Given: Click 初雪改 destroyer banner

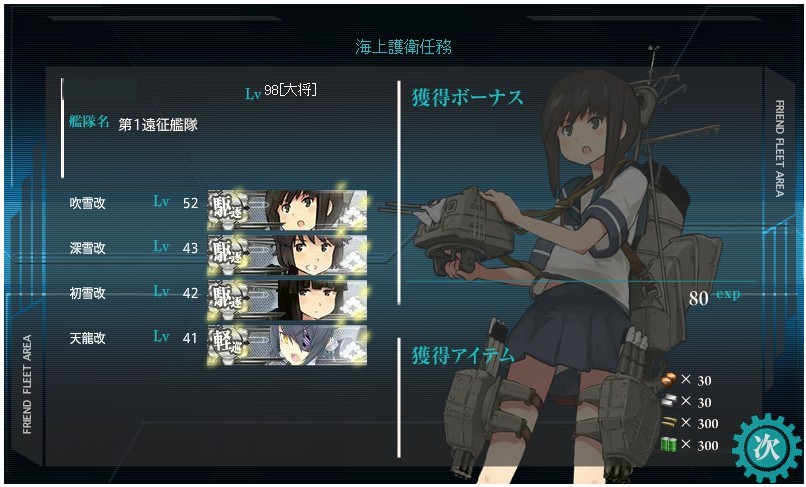Looking at the screenshot, I should pyautogui.click(x=287, y=300).
